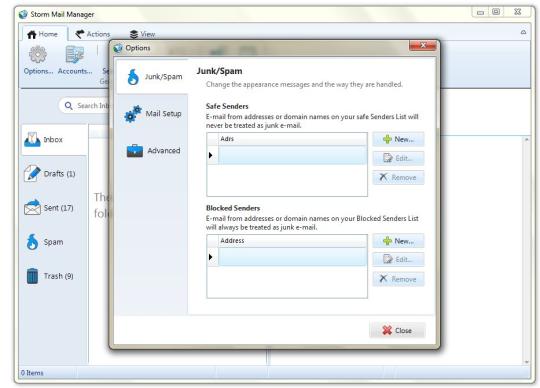The image size is (540, 388).
Task: Click the Junk/Spam flame icon in Options
Action: pyautogui.click(x=133, y=76)
